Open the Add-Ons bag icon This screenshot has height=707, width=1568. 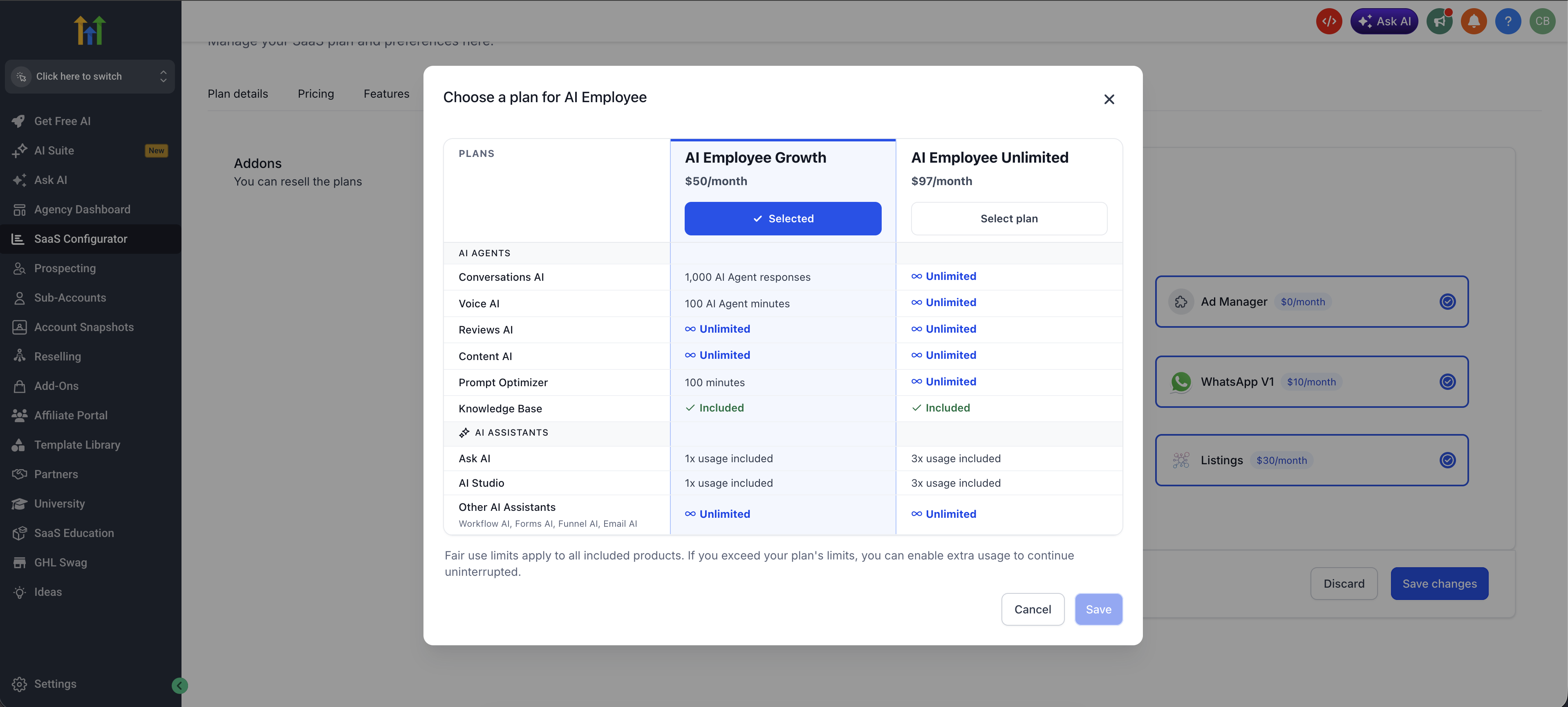click(x=19, y=386)
